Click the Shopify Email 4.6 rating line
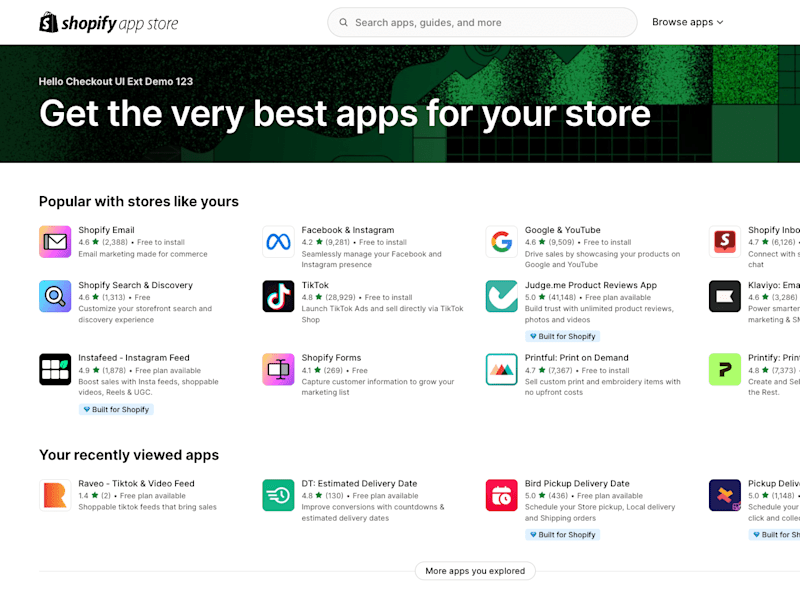The width and height of the screenshot is (800, 600). tap(131, 242)
